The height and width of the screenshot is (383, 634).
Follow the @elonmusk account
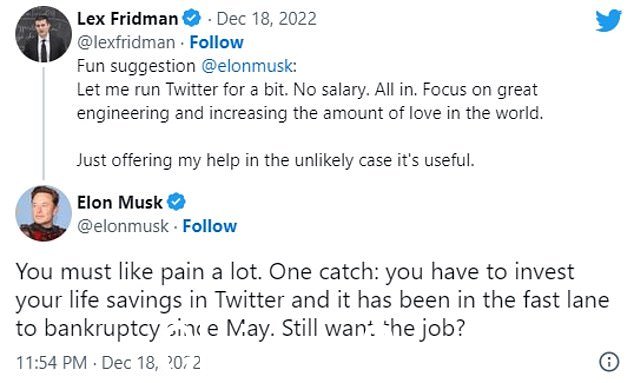210,226
